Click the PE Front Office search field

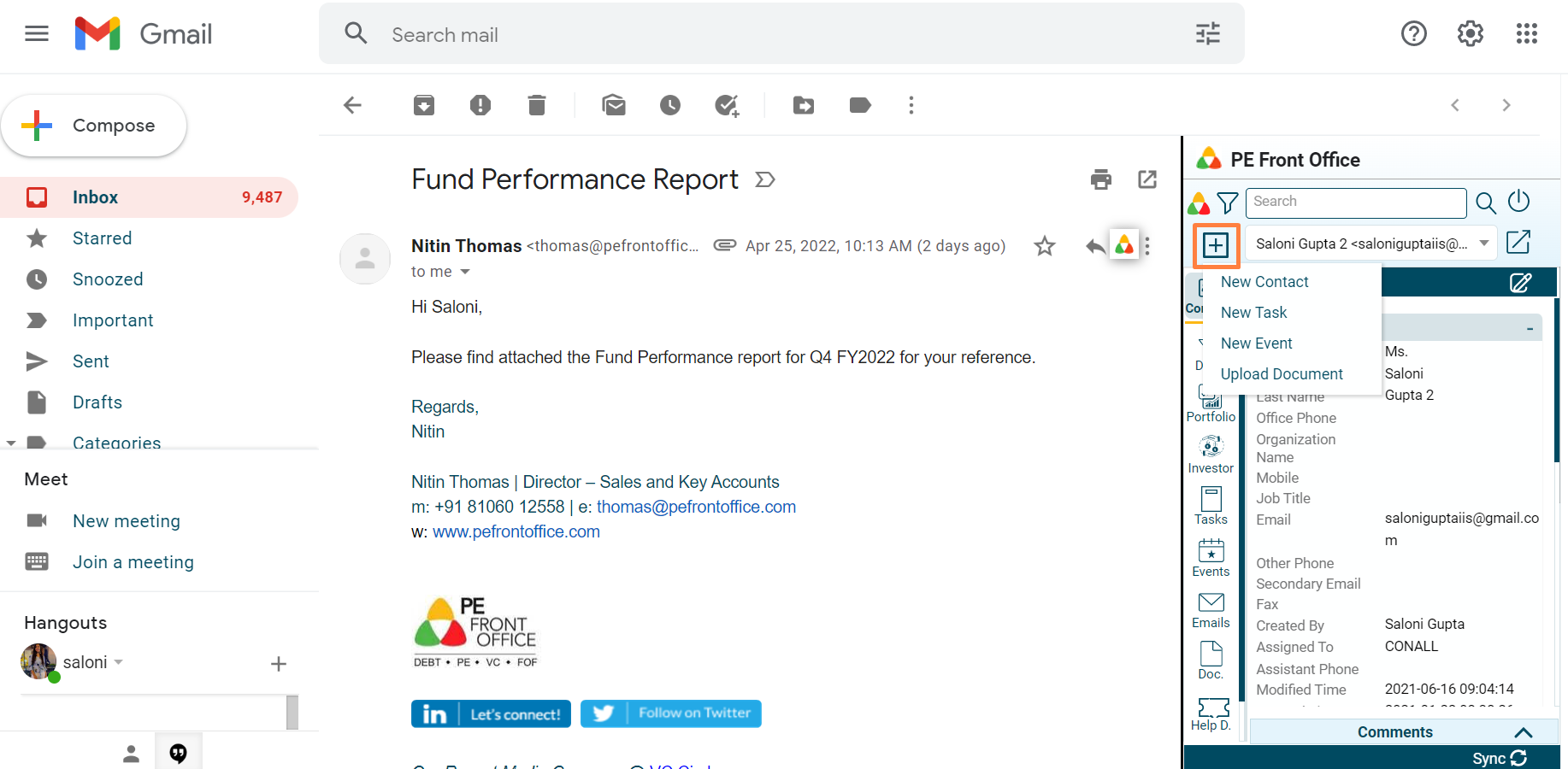point(1355,203)
